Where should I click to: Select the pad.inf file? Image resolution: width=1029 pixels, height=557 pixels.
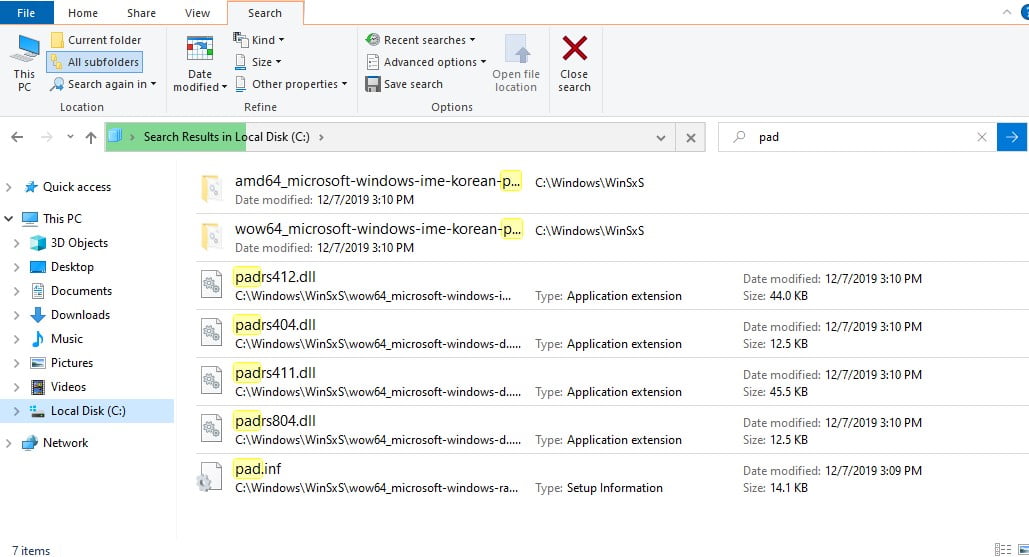[x=612, y=478]
